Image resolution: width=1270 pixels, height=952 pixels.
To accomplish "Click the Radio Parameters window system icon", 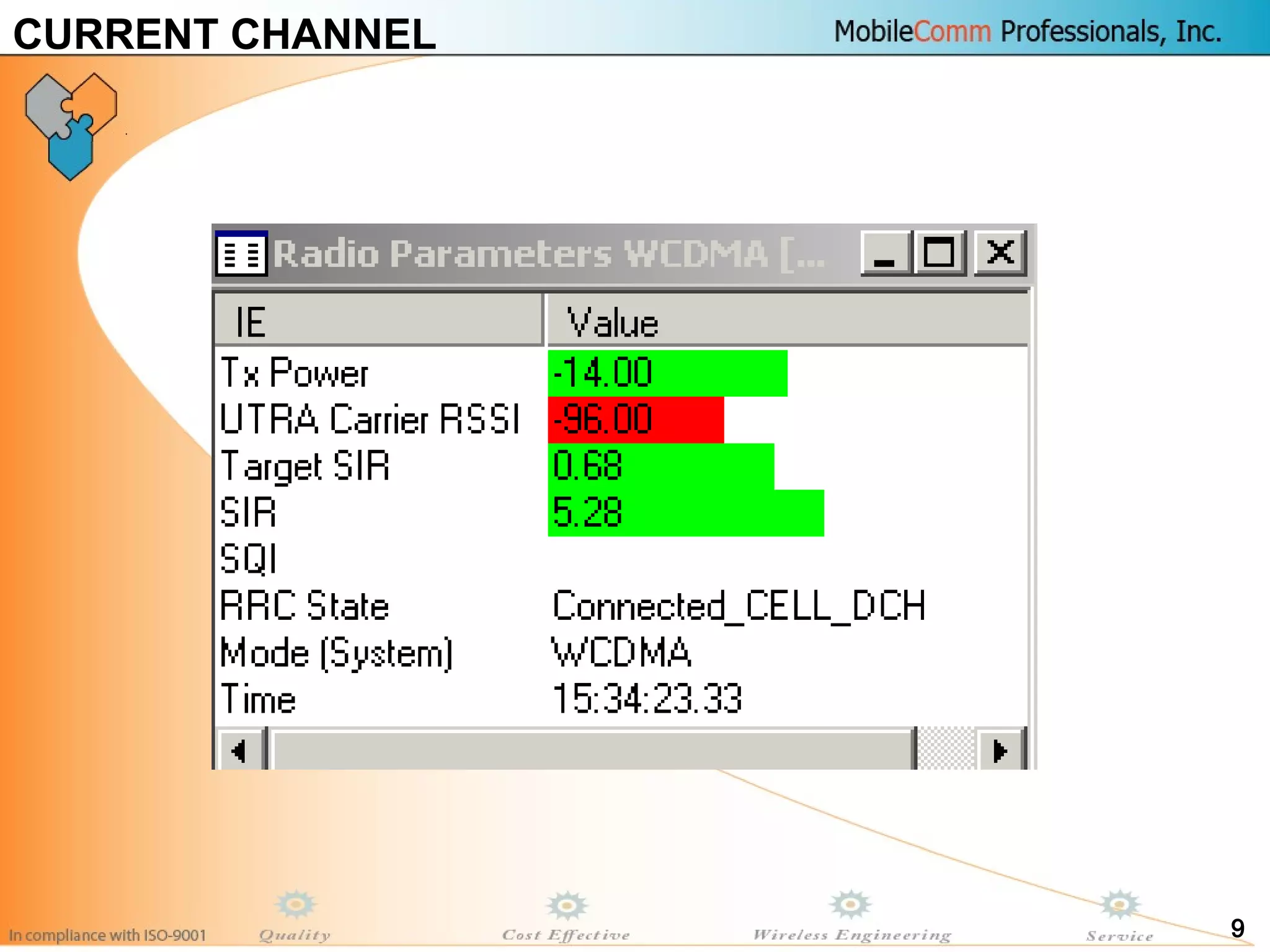I will [241, 253].
